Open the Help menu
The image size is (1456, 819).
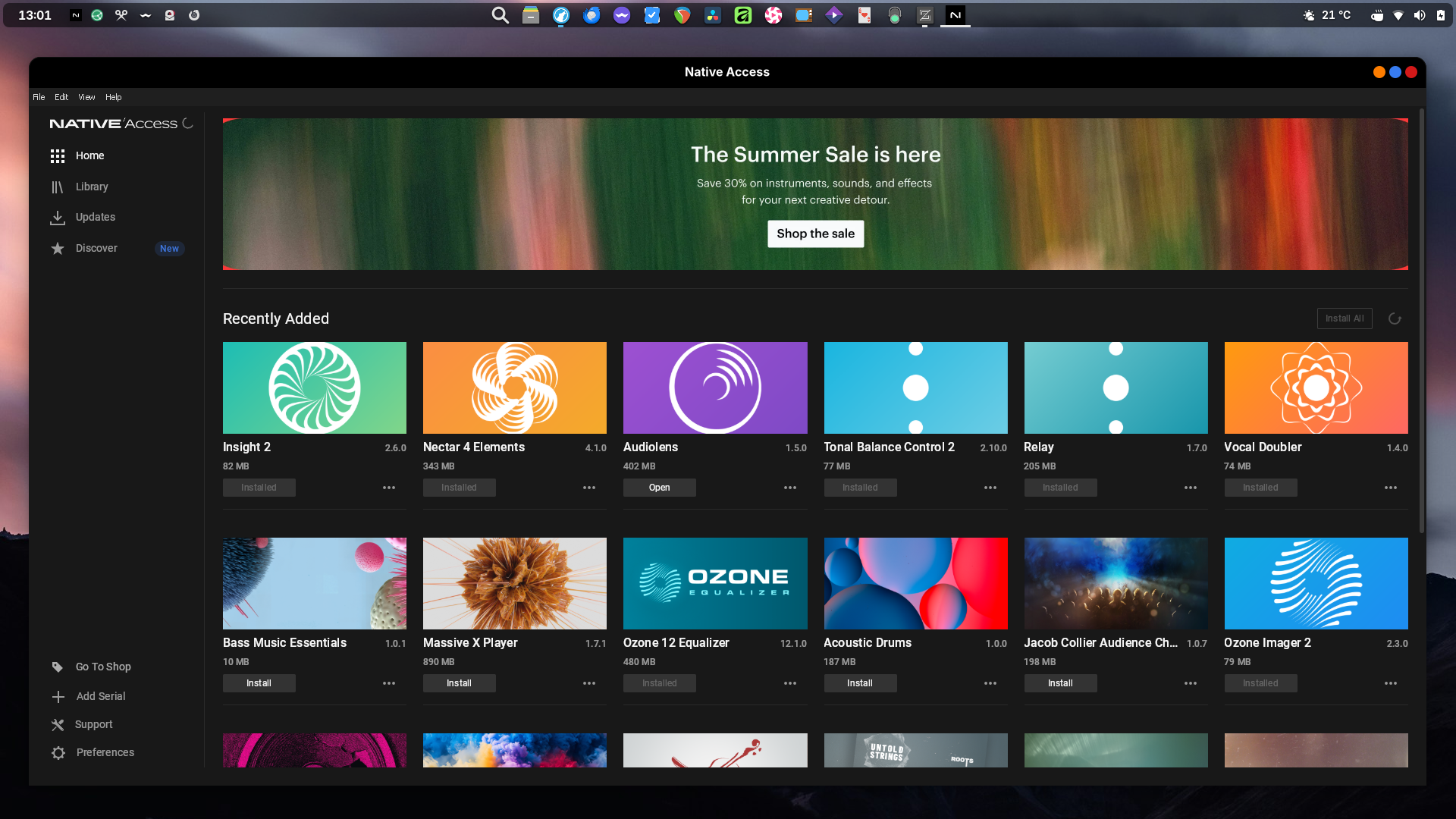coord(113,97)
